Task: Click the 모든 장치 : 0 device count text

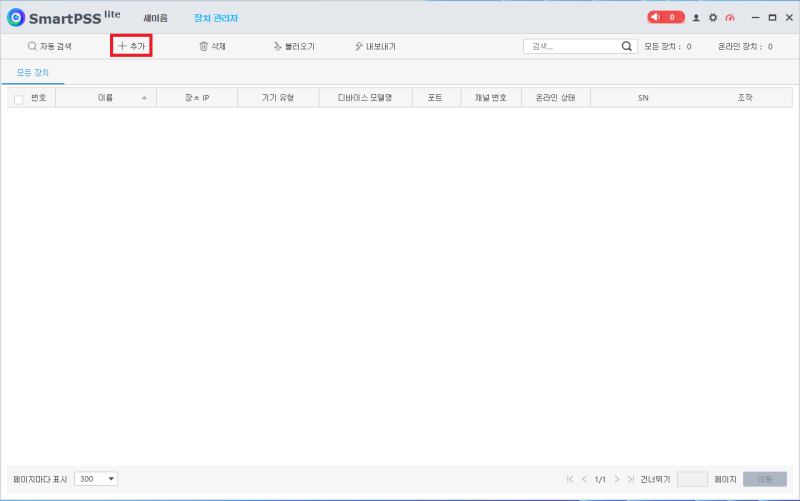Action: click(668, 46)
